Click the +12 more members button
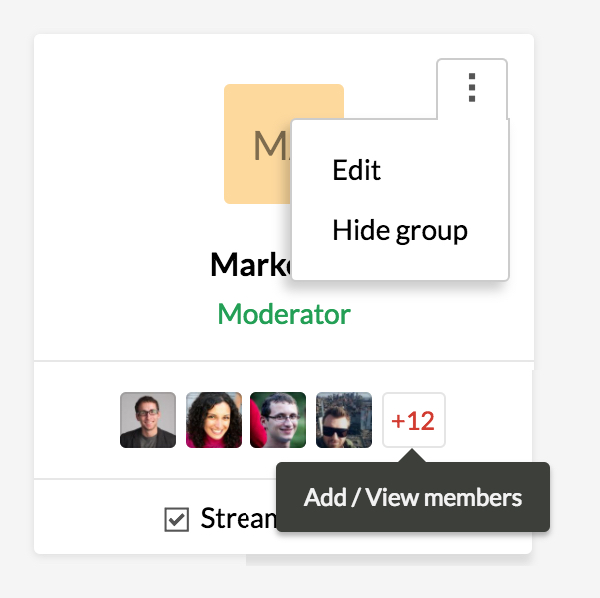This screenshot has width=600, height=598. (x=413, y=420)
